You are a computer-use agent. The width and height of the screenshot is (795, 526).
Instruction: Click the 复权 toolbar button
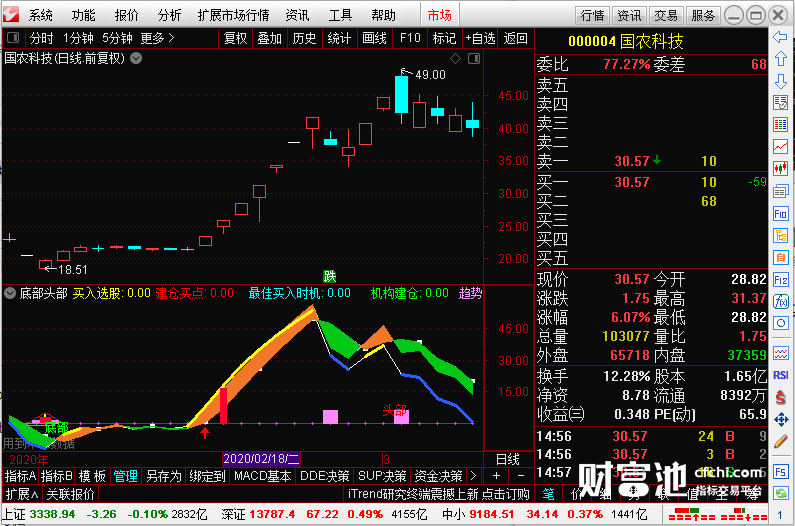pyautogui.click(x=235, y=38)
